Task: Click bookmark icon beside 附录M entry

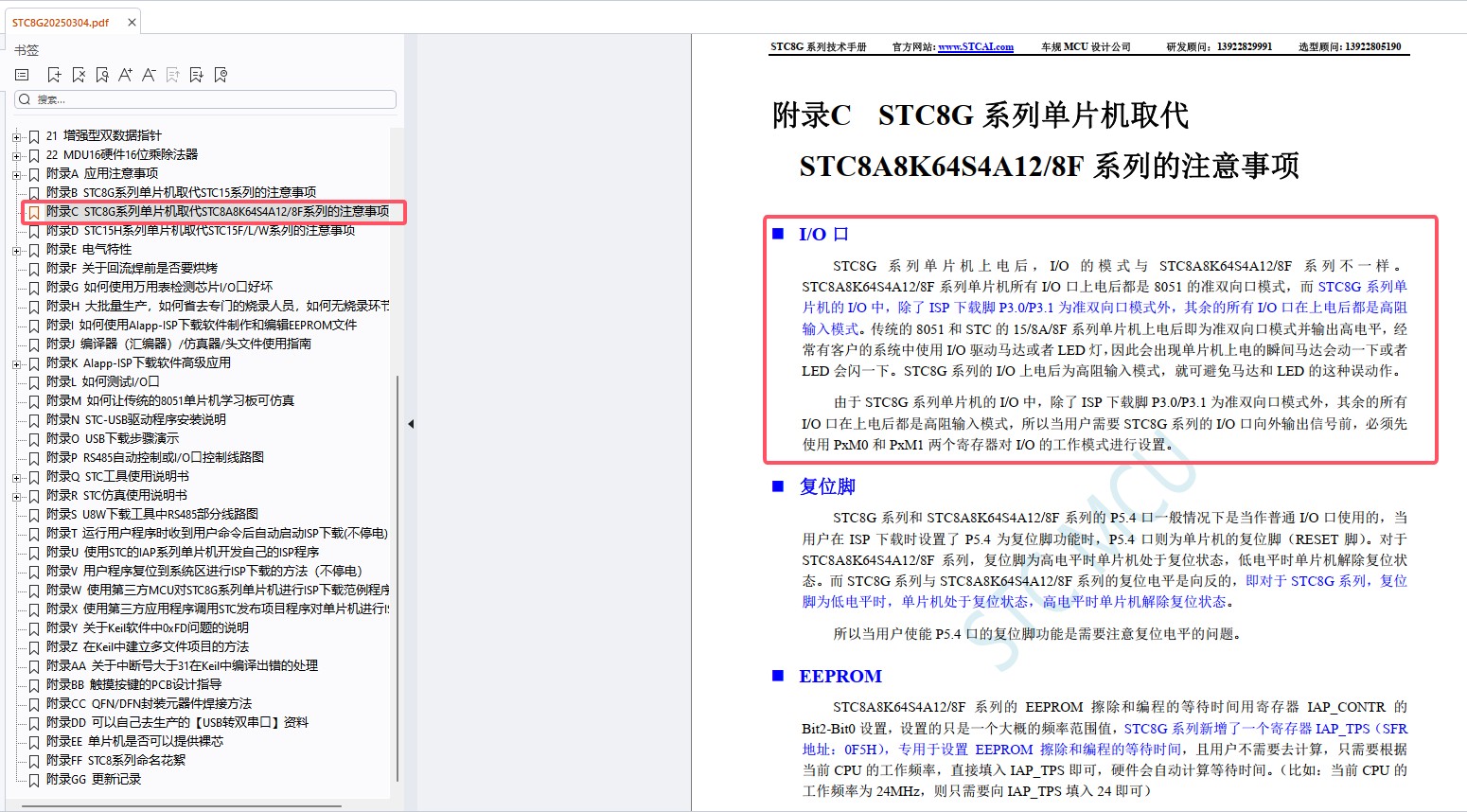Action: [x=34, y=401]
